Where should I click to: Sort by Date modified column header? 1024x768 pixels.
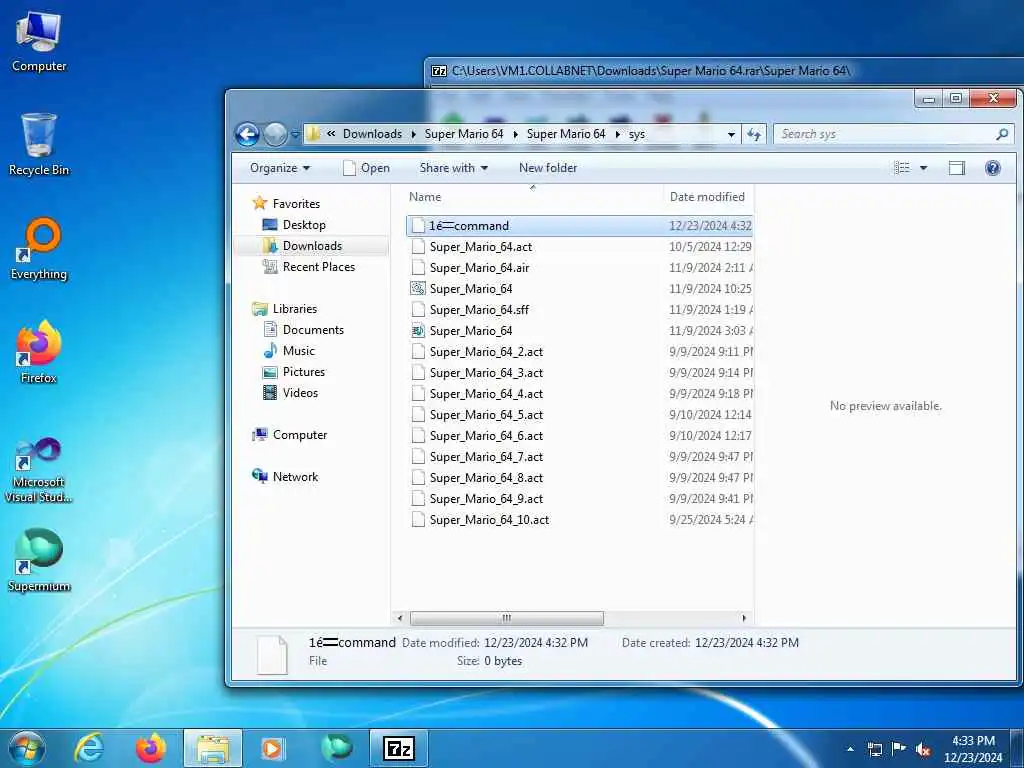(x=707, y=197)
